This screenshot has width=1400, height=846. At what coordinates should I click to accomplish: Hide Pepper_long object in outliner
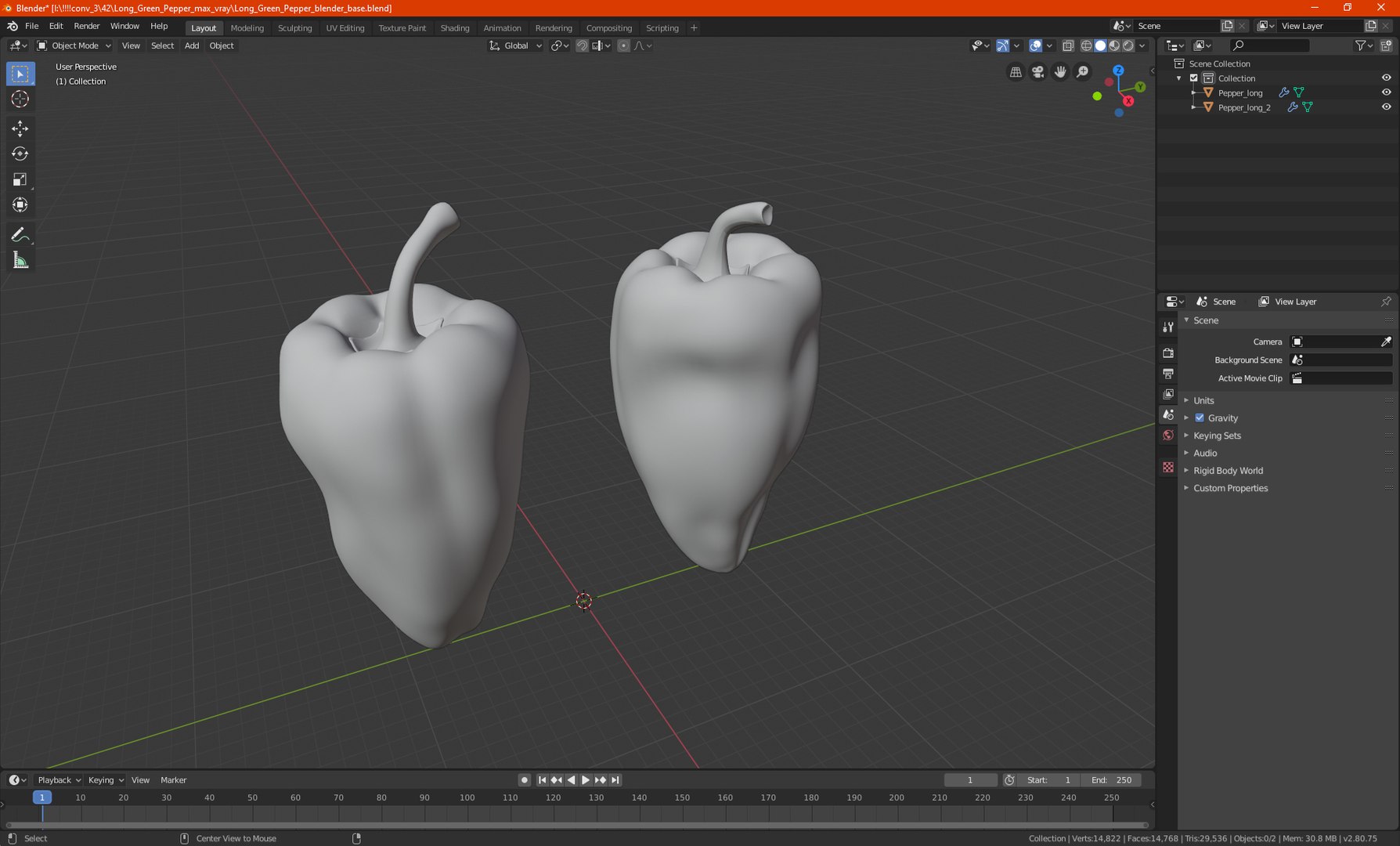click(x=1386, y=92)
